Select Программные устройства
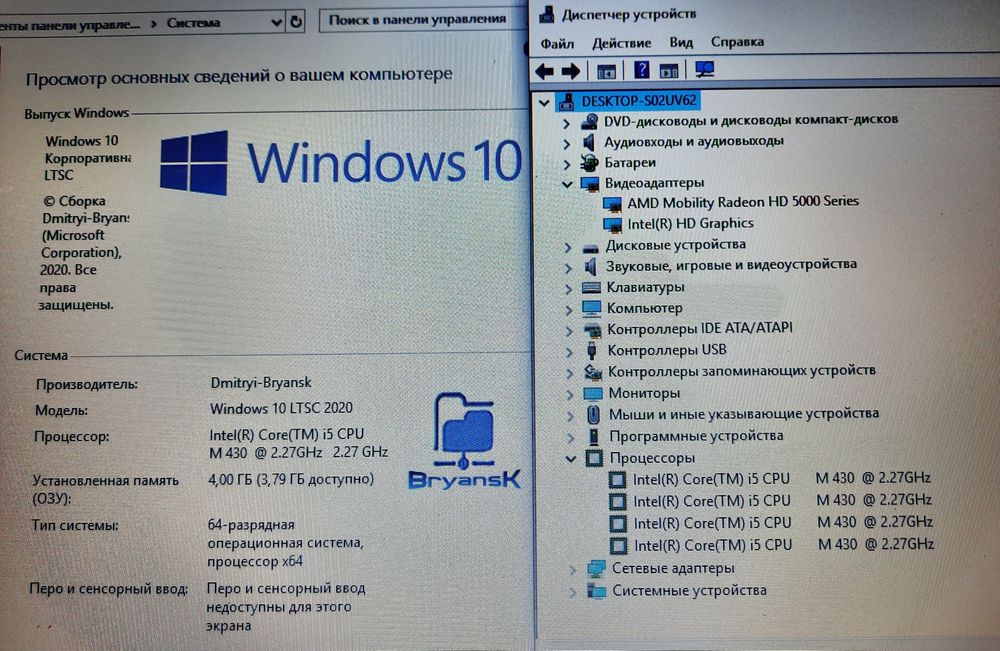Image resolution: width=1000 pixels, height=651 pixels. coord(696,436)
